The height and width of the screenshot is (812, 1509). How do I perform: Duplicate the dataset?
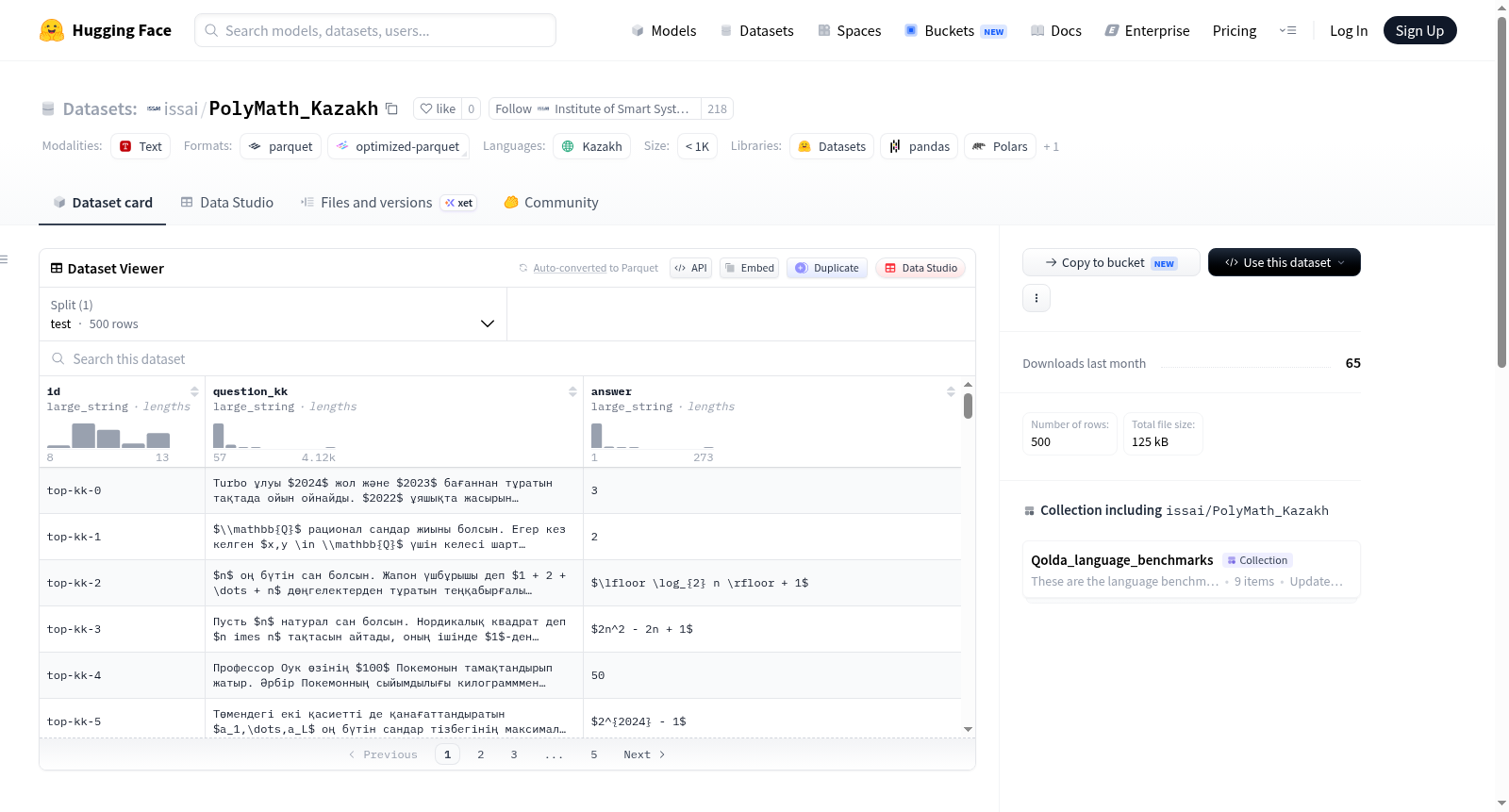827,268
